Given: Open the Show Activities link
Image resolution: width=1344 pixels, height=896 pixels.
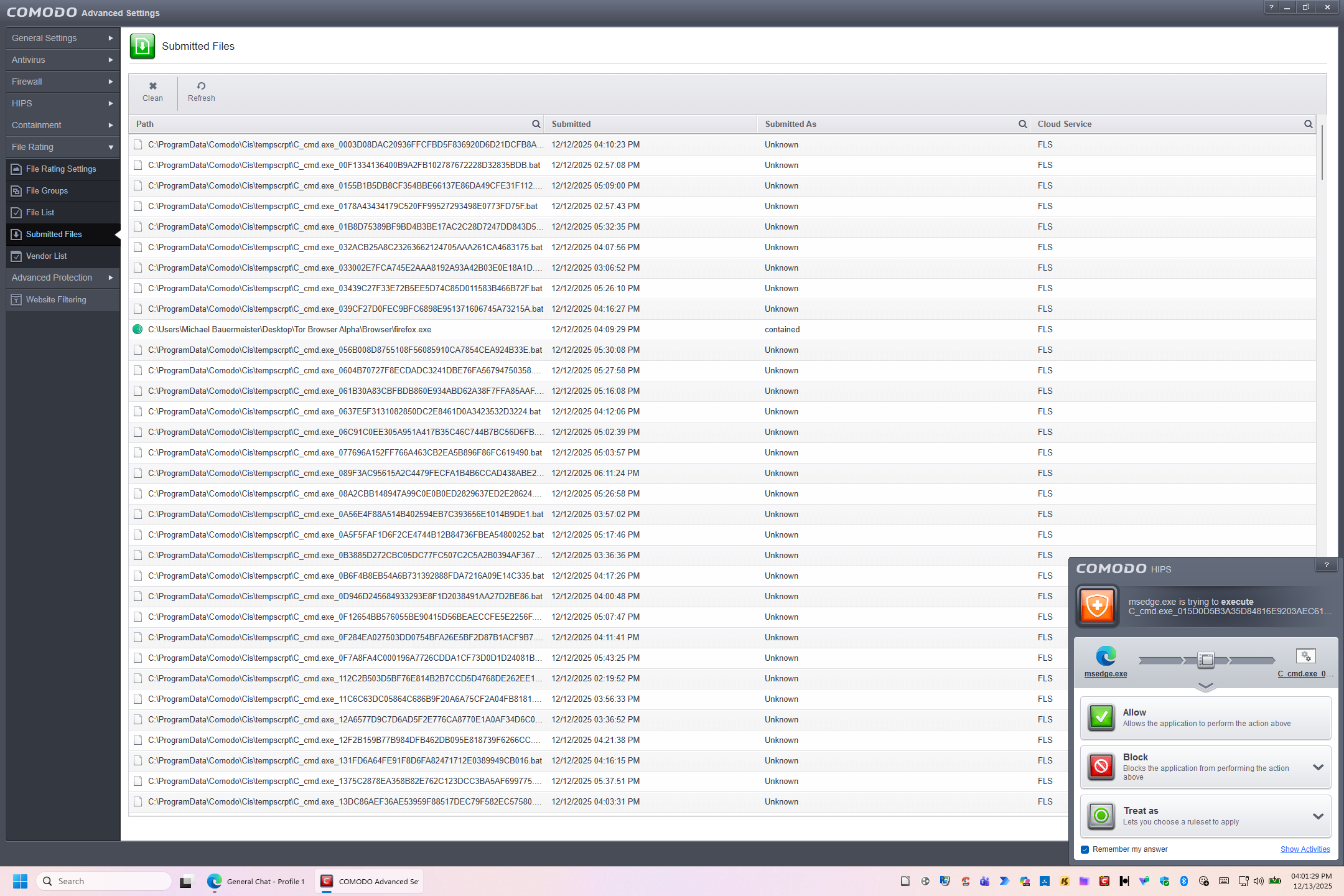Looking at the screenshot, I should click(1305, 849).
